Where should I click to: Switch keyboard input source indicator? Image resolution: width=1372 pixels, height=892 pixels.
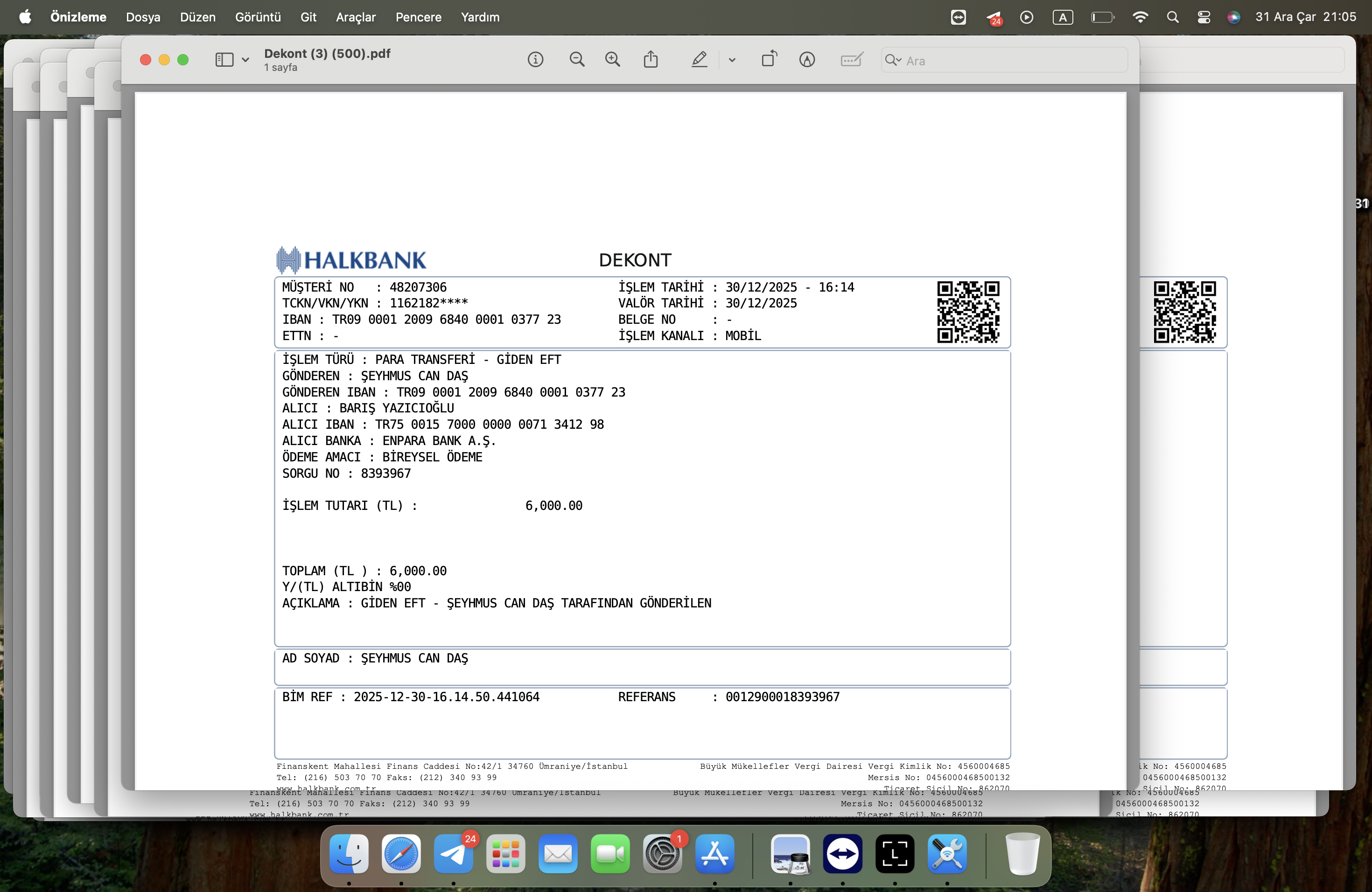pos(1063,17)
